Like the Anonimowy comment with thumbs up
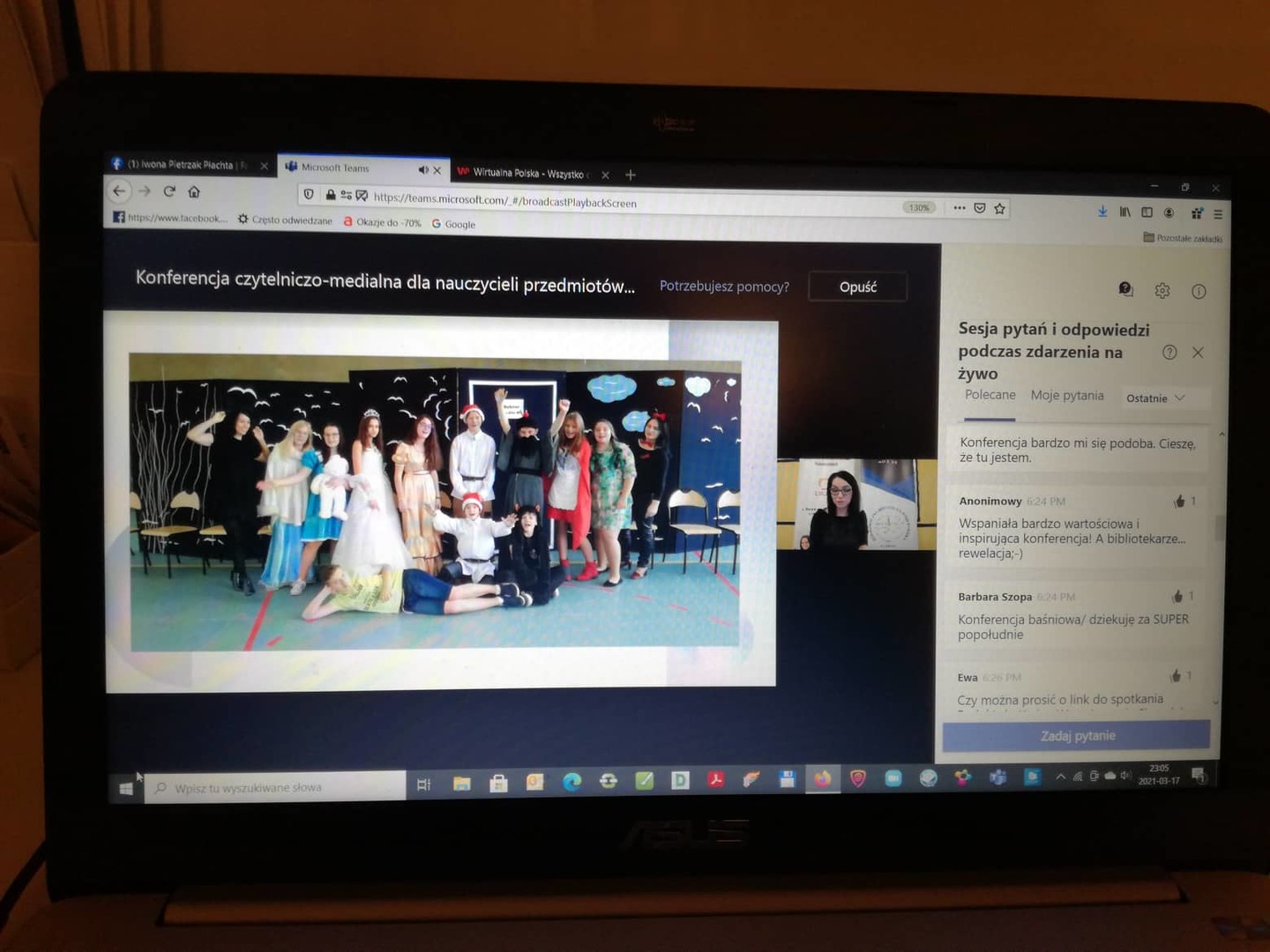 (1180, 502)
